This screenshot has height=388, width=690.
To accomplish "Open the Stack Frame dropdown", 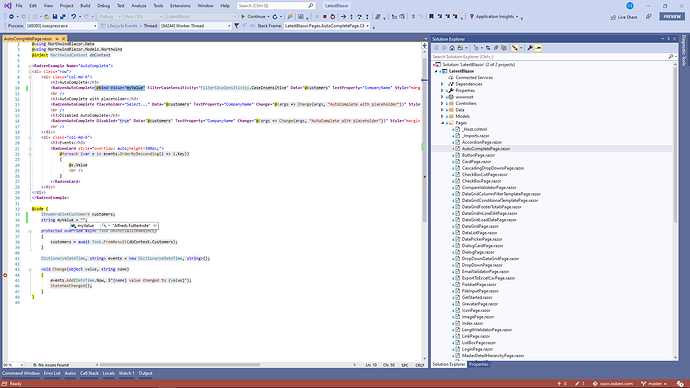I will tap(367, 26).
